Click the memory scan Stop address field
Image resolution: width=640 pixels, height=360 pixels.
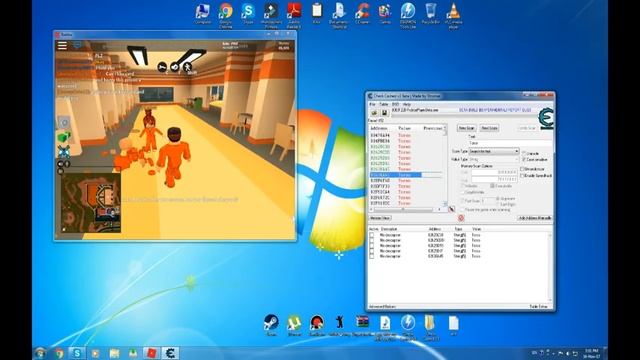[494, 179]
